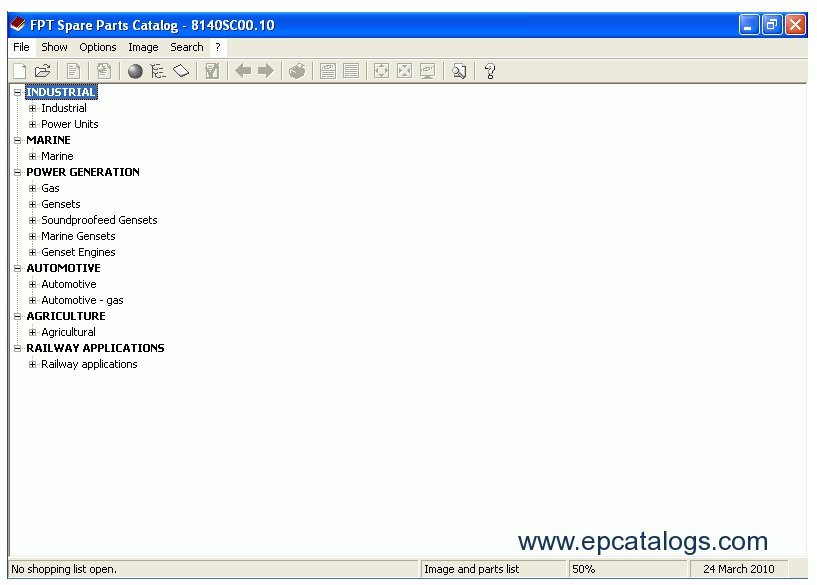The width and height of the screenshot is (817, 585).
Task: Click the monitor screen view icon
Action: (x=427, y=71)
